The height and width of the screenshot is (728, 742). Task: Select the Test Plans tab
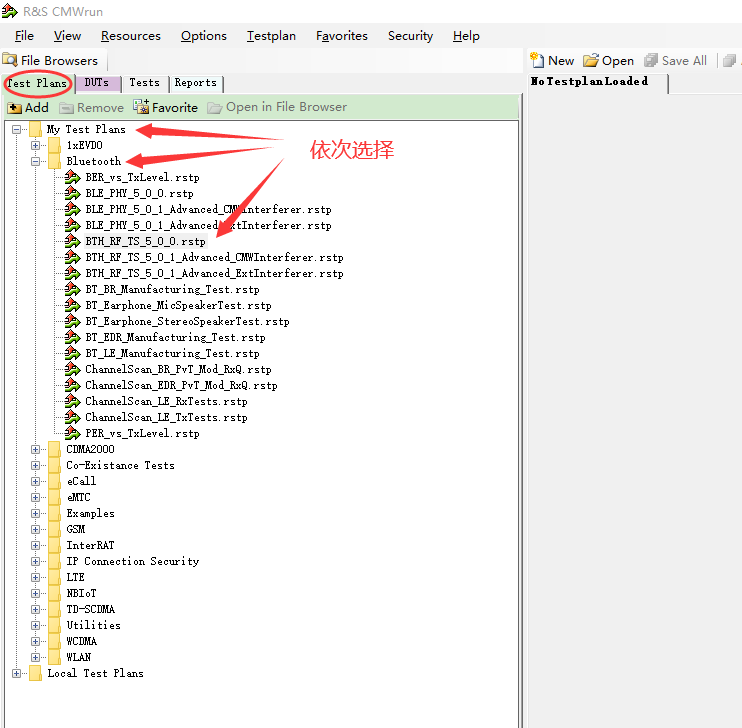[37, 83]
